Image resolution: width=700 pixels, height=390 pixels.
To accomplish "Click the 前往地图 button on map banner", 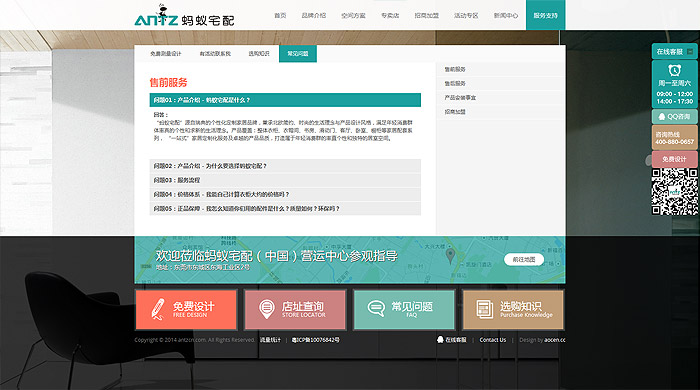I will [x=524, y=259].
